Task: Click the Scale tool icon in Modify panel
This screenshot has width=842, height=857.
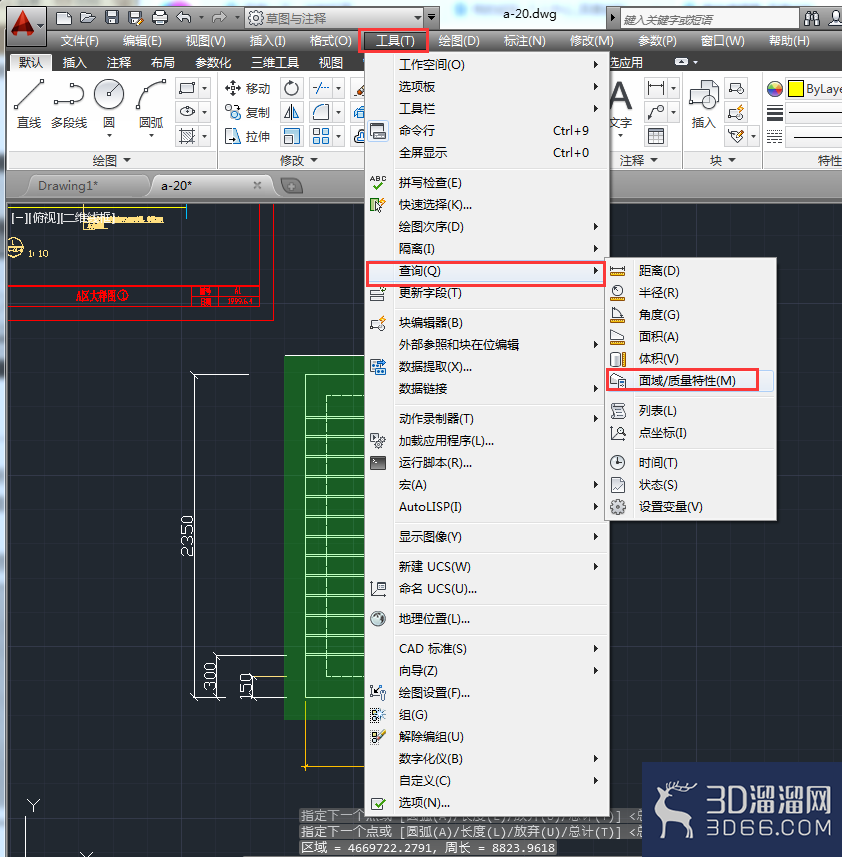Action: 291,136
